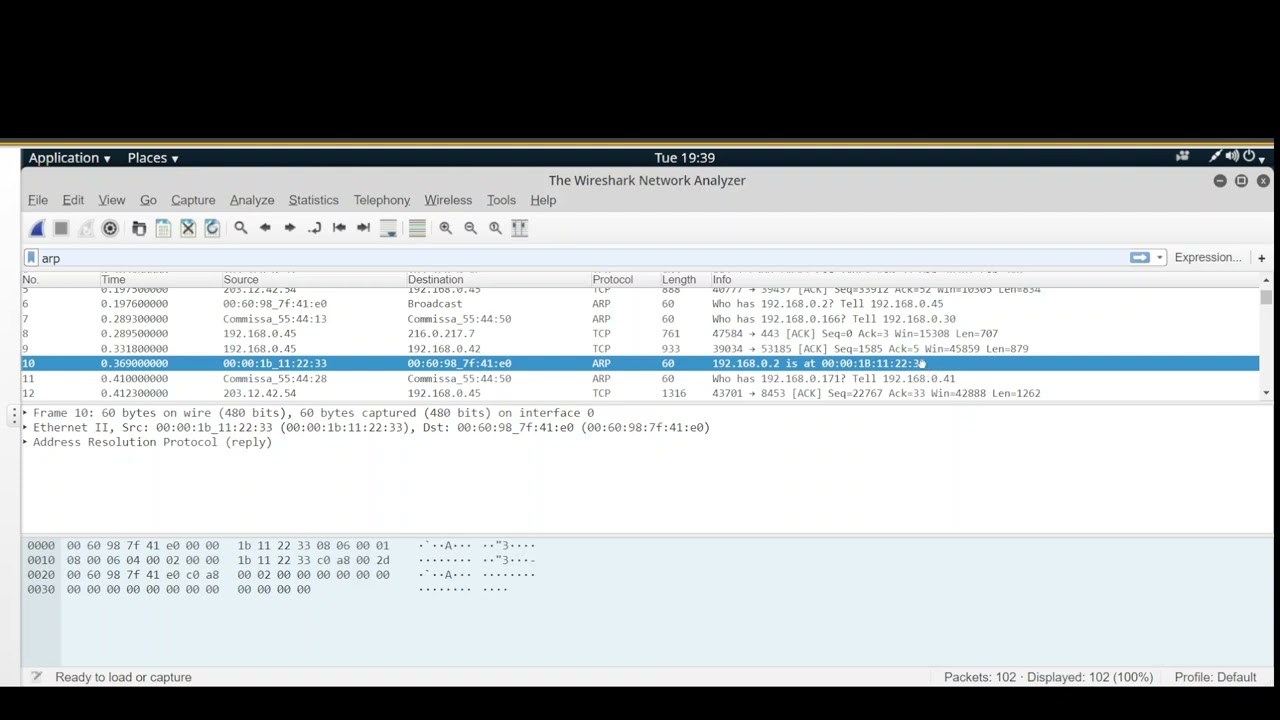Select packet 8 to 216.0.217.7
This screenshot has width=1280, height=720.
pyautogui.click(x=640, y=334)
